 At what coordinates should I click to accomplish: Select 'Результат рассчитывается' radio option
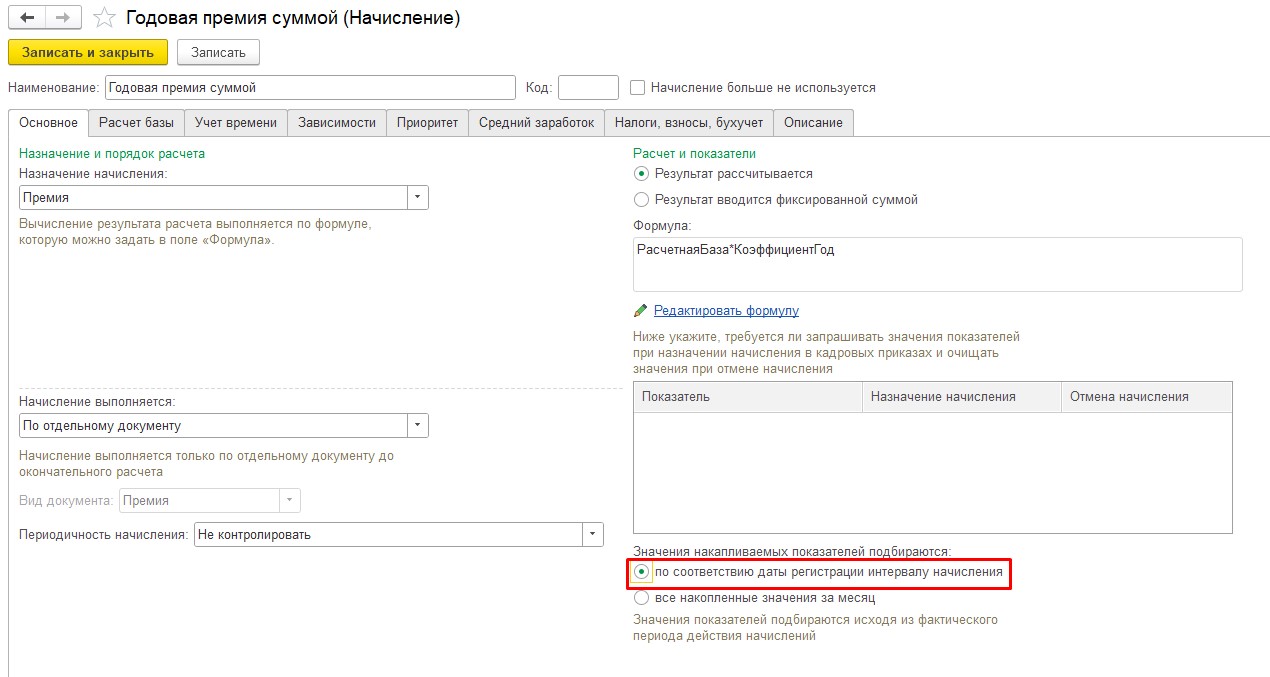[x=642, y=174]
